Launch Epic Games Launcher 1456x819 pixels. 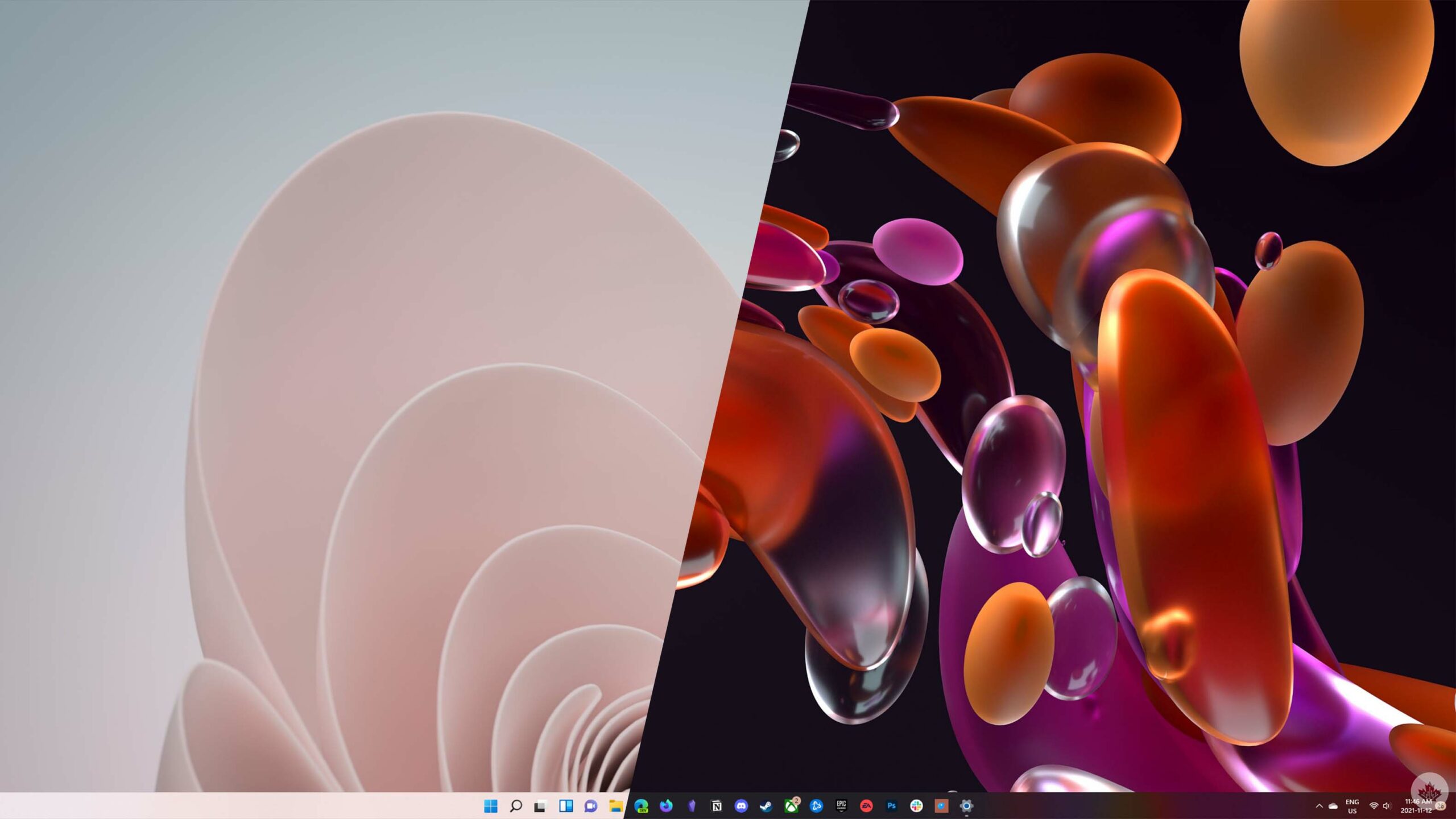841,806
